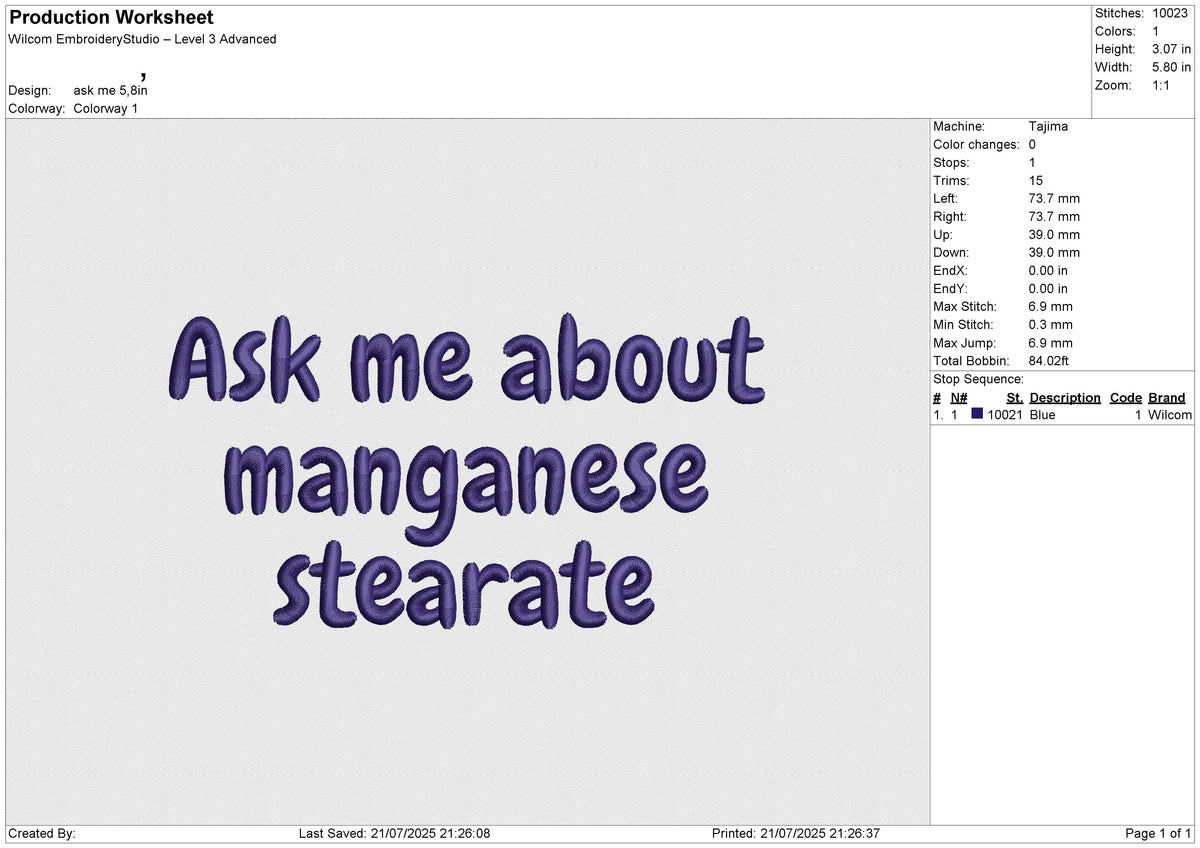The height and width of the screenshot is (848, 1200).
Task: Click the Zoom value '1:1'
Action: [x=1162, y=85]
